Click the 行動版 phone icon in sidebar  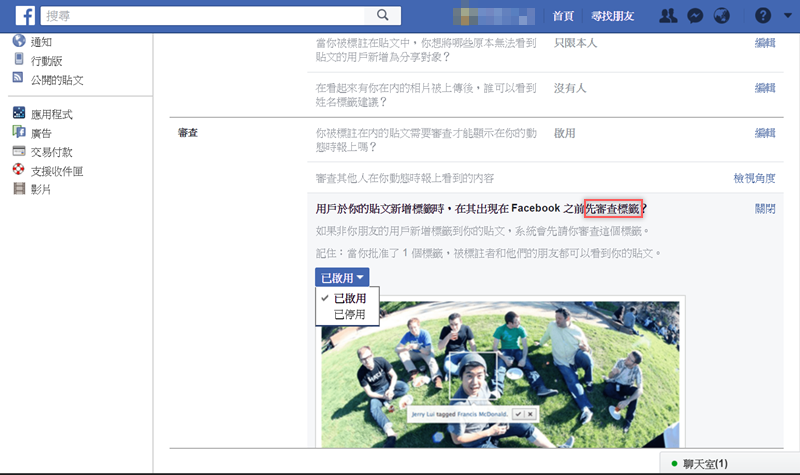[x=19, y=59]
